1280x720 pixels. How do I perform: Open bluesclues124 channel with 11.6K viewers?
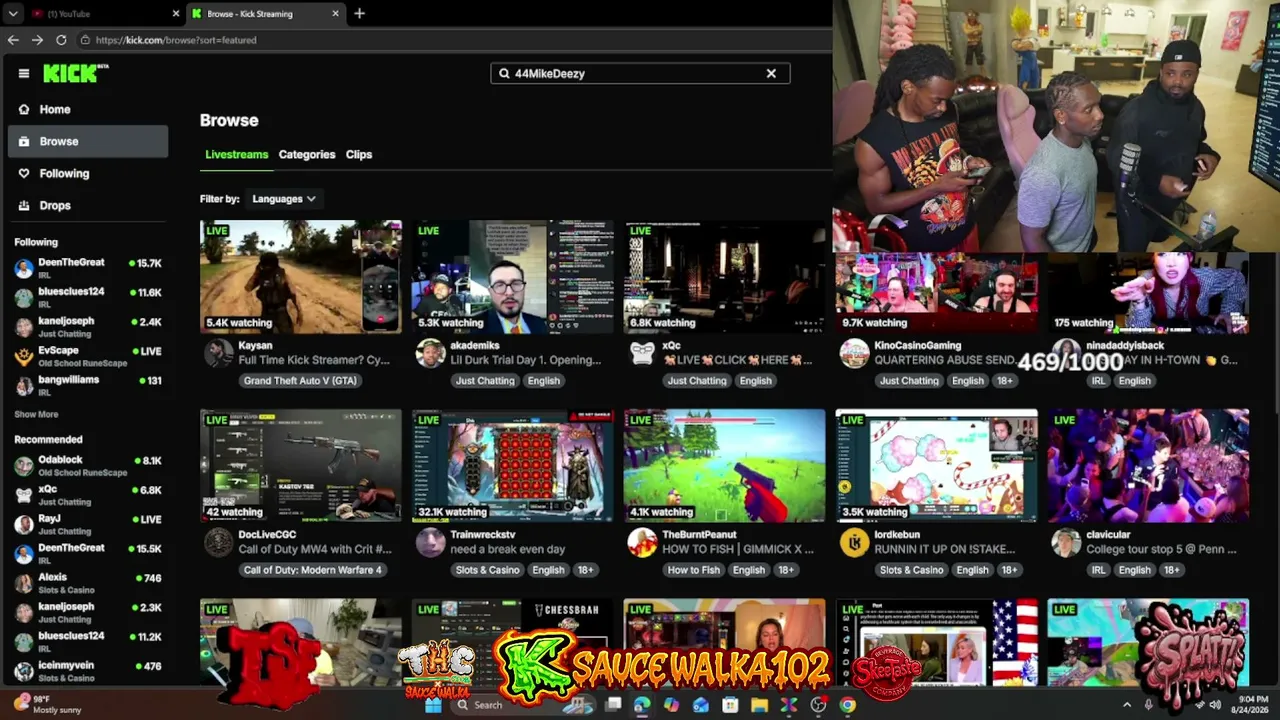(x=88, y=297)
